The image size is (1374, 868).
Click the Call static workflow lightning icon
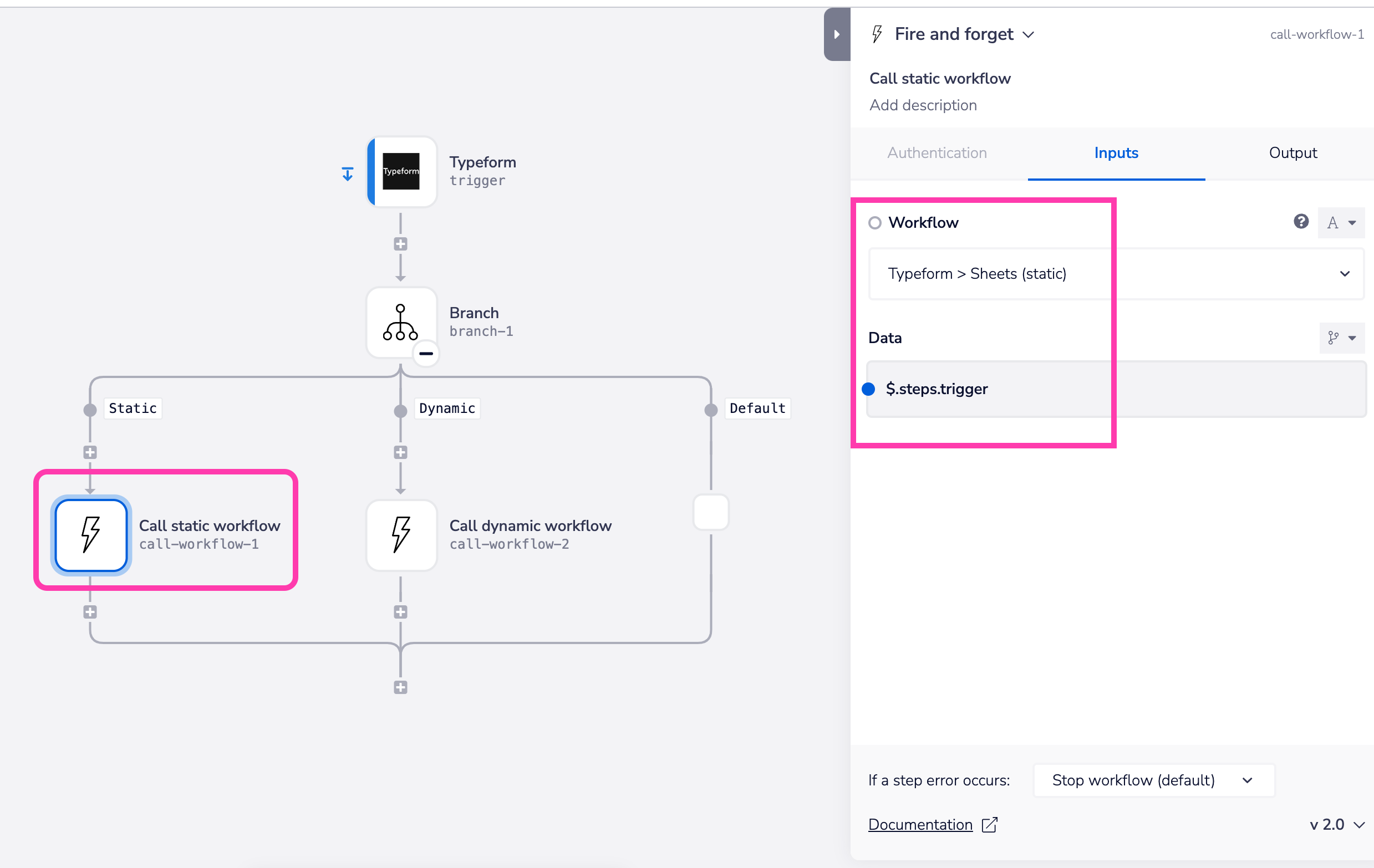tap(90, 533)
